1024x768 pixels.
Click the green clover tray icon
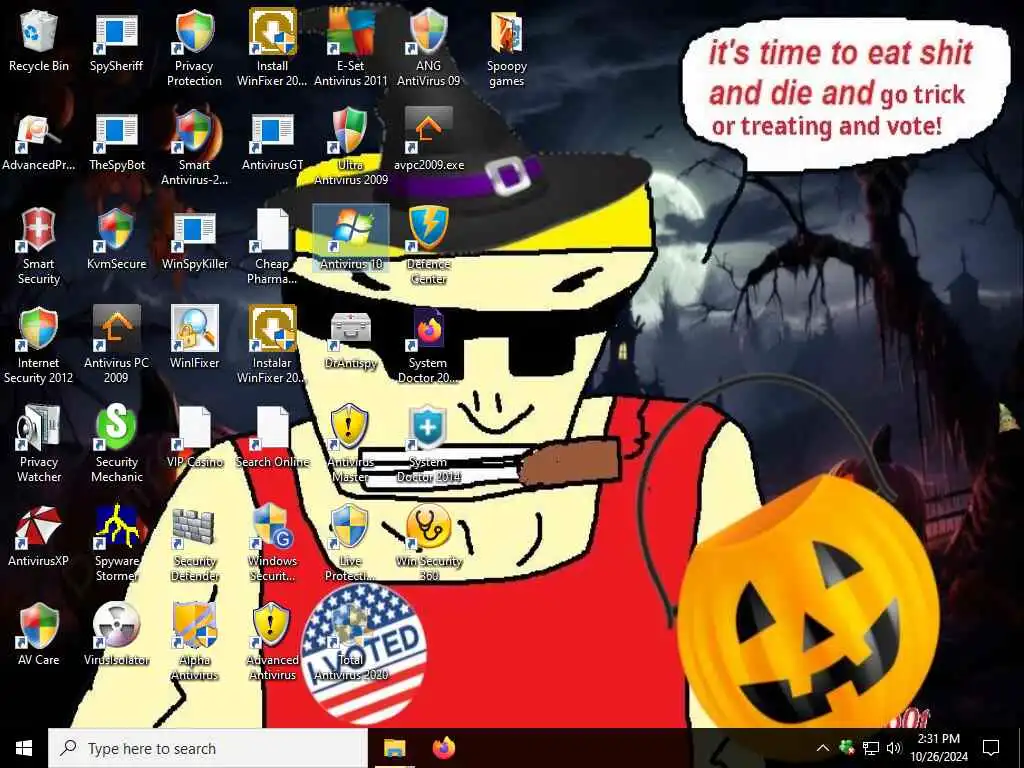pos(846,748)
